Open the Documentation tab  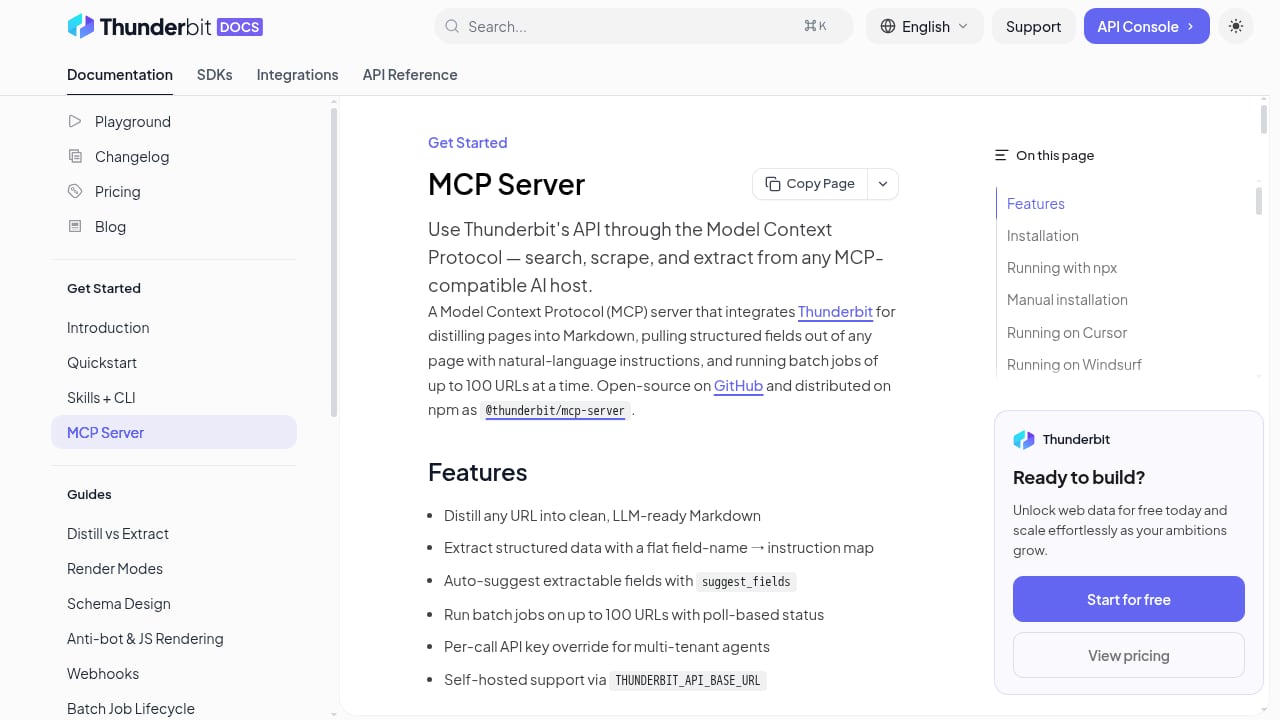[x=120, y=75]
